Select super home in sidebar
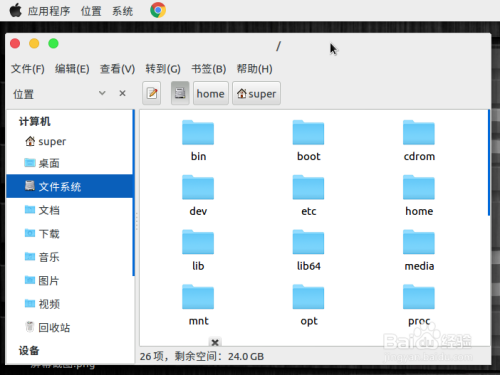Screen dimensions: 500x375 coord(69,141)
